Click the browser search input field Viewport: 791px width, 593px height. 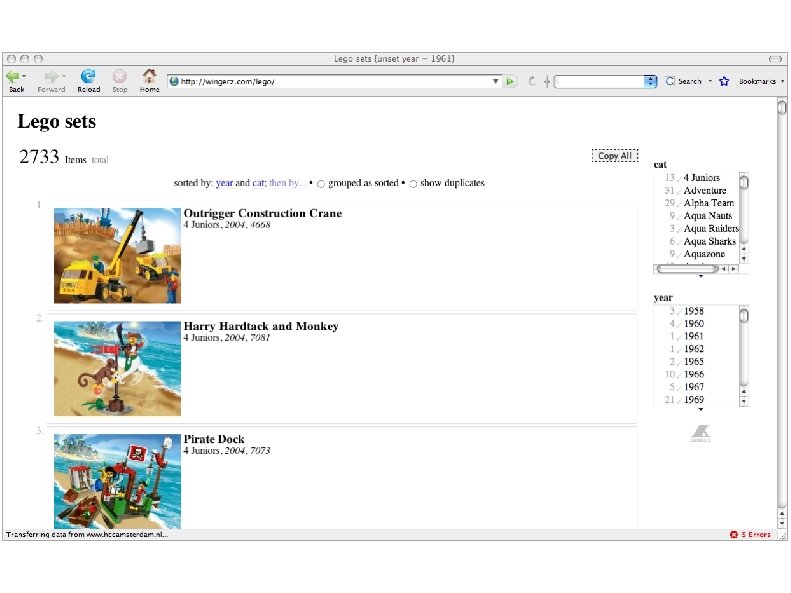599,81
